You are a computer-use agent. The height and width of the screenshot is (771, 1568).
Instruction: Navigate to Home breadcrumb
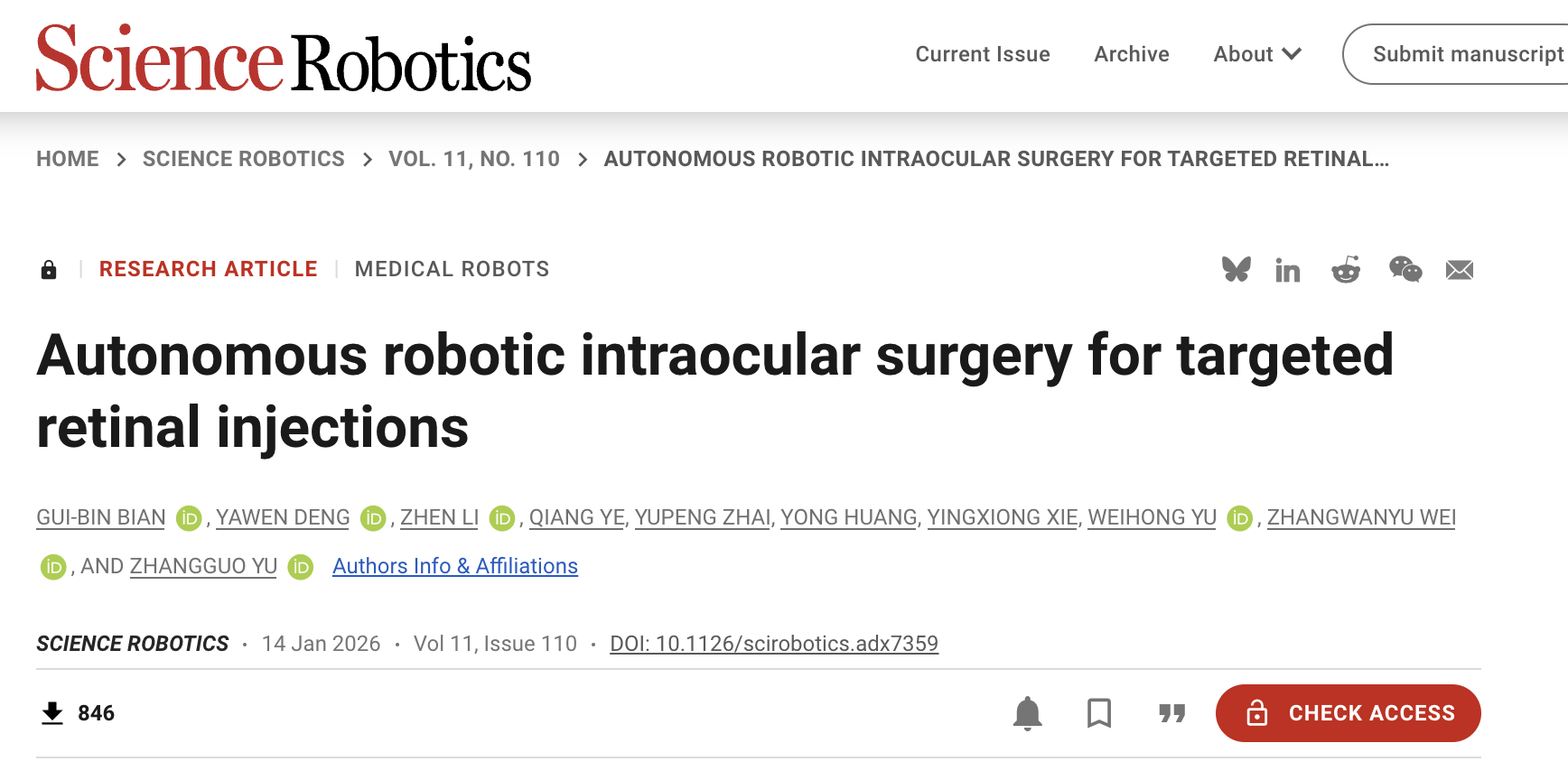click(x=68, y=159)
